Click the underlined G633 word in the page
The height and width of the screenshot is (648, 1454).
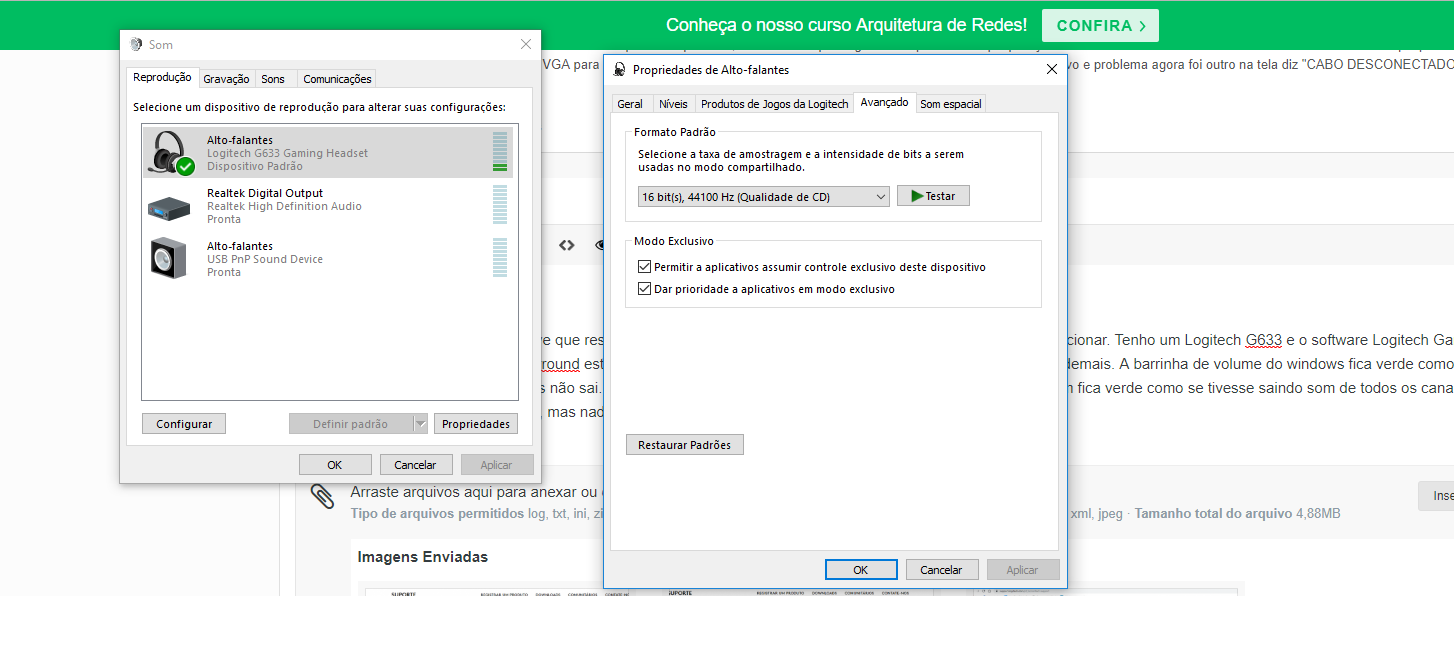pos(1263,340)
